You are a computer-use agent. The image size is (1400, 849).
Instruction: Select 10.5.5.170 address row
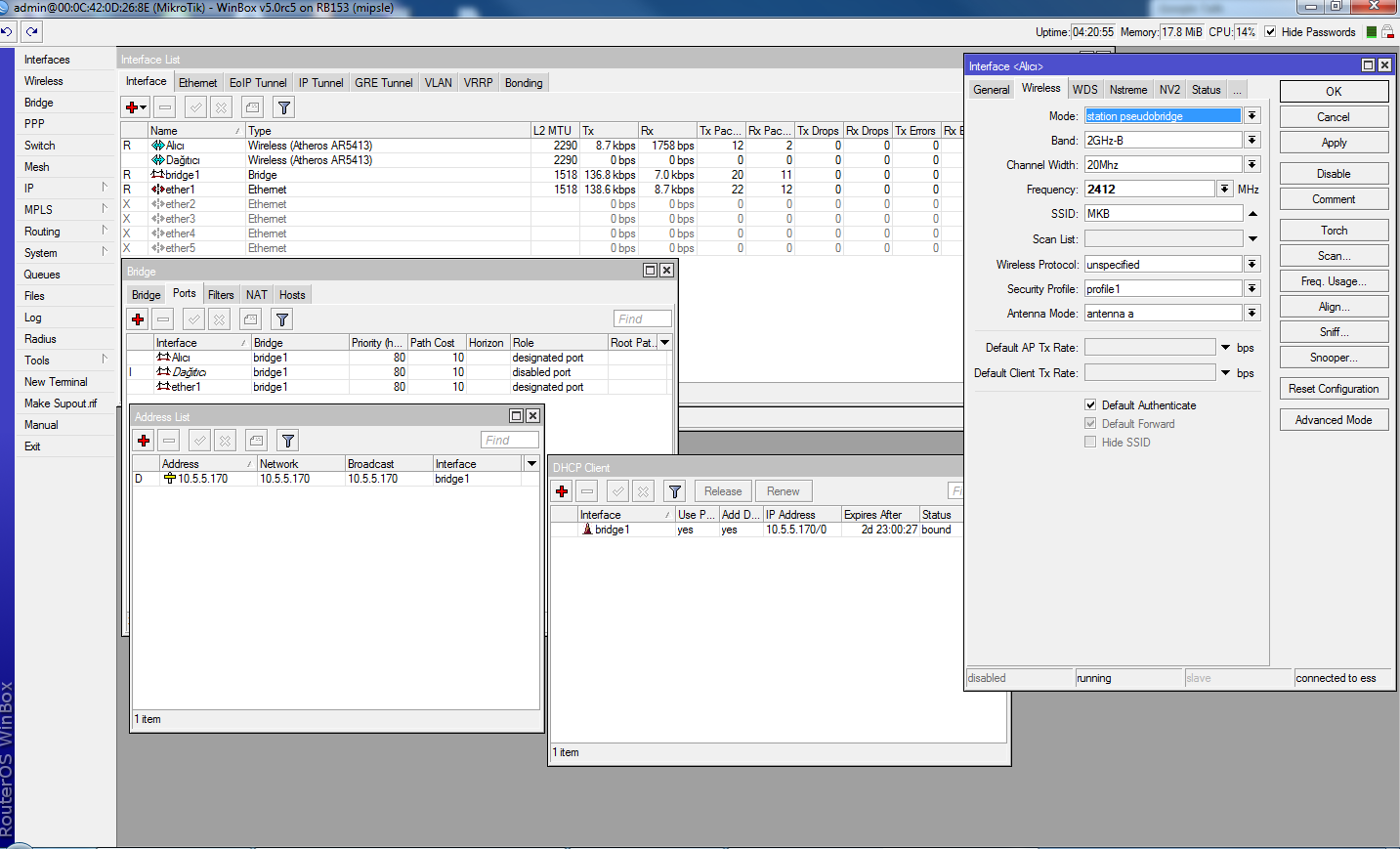click(335, 479)
